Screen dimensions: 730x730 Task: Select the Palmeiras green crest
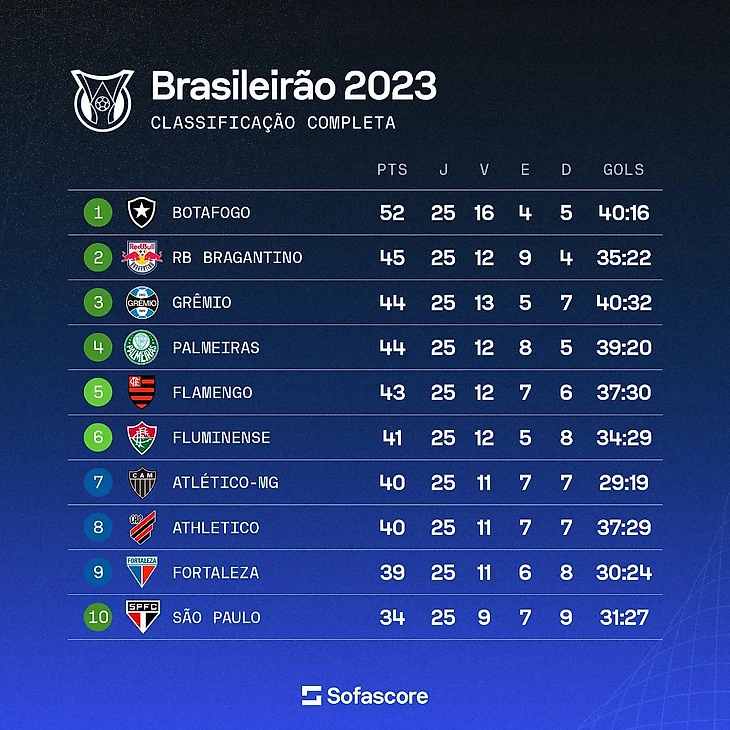click(x=142, y=347)
